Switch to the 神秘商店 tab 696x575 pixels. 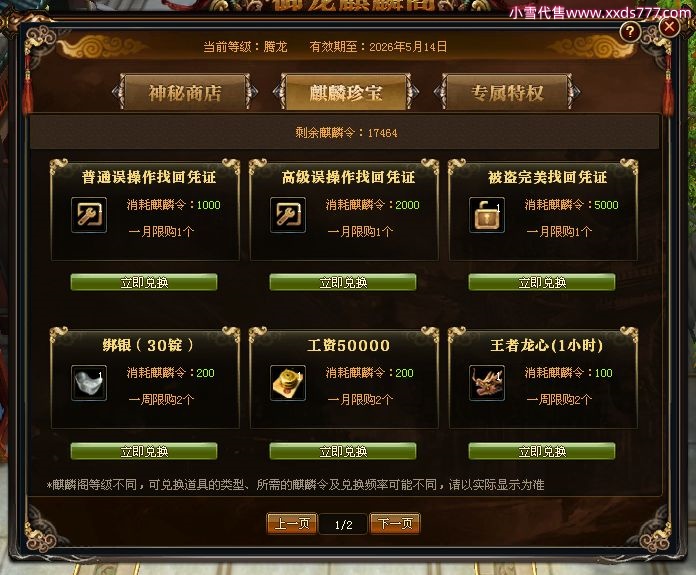tap(185, 92)
